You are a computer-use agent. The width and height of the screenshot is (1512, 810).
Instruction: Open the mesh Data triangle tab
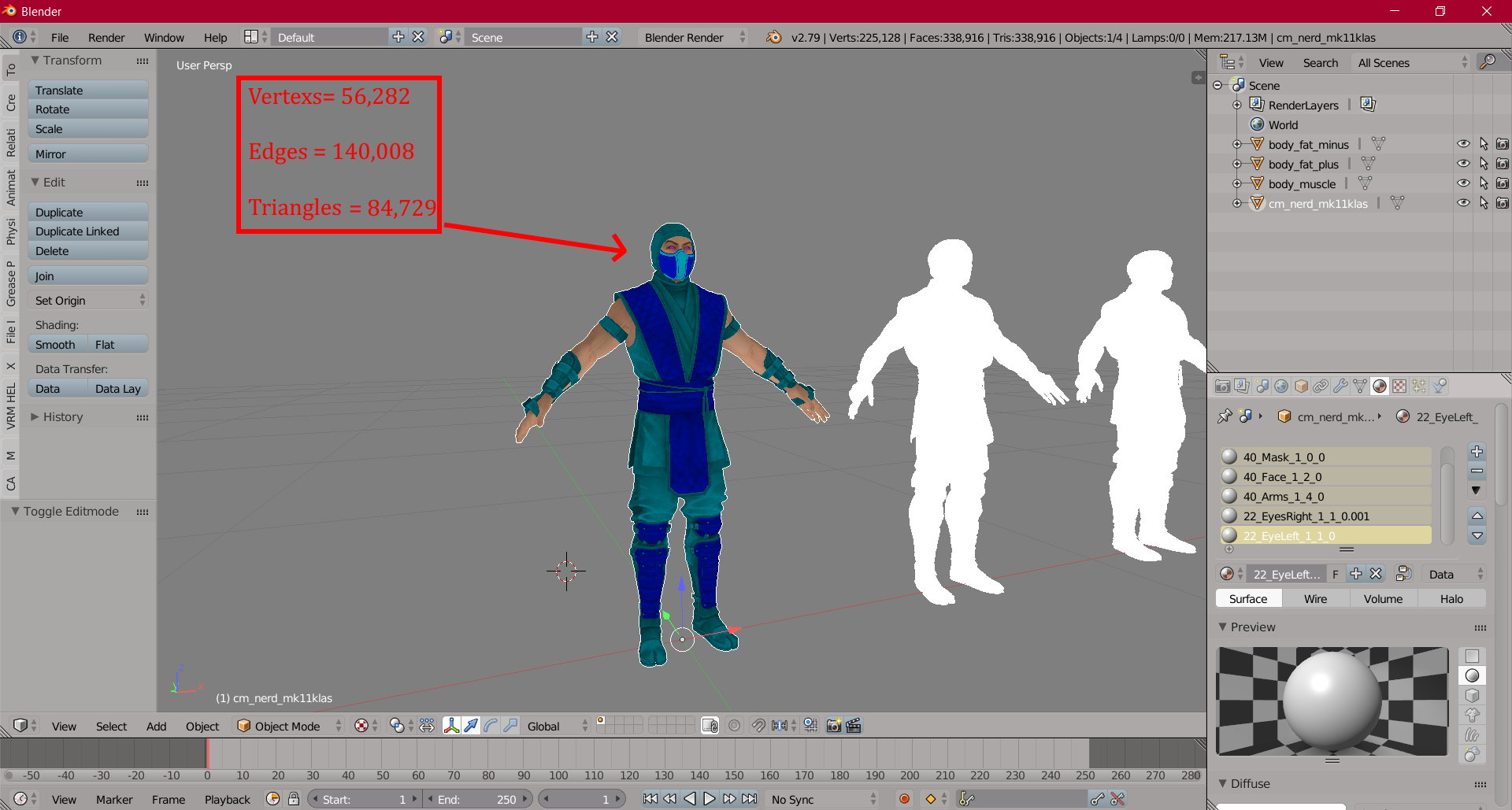(1360, 386)
